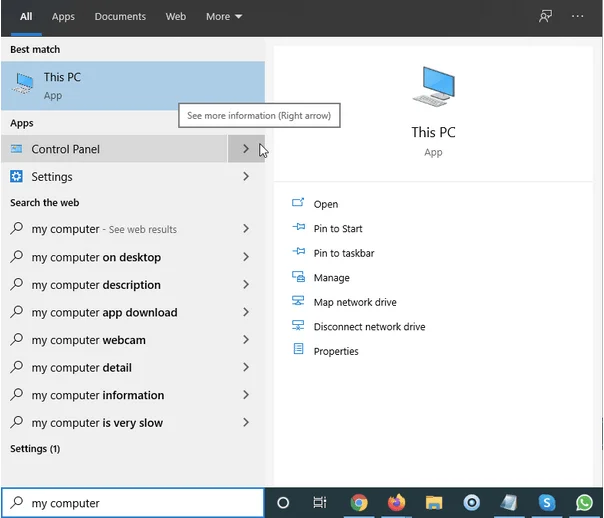Click the Cortana circle icon
Image resolution: width=604 pixels, height=518 pixels.
pyautogui.click(x=282, y=503)
